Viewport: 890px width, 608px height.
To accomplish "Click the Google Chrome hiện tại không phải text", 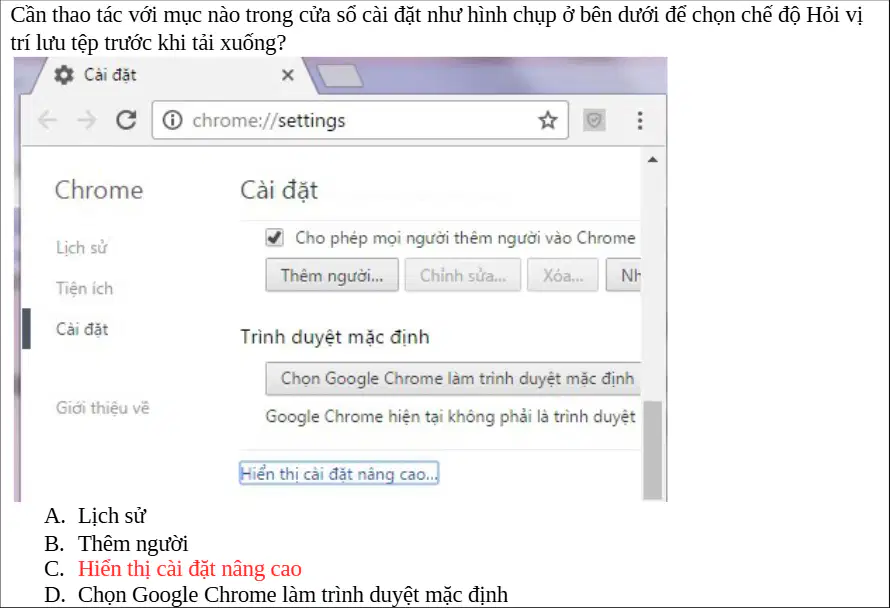I will tap(451, 417).
